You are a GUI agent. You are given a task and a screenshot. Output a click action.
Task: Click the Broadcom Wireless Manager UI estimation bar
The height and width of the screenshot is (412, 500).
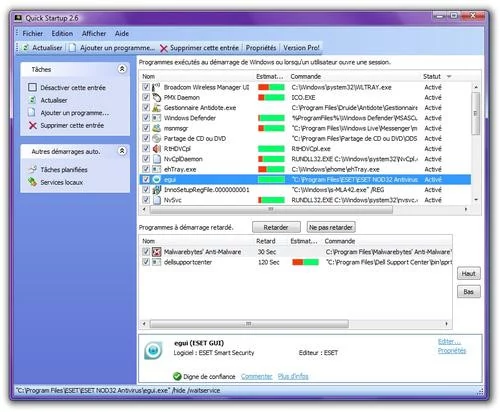[x=271, y=87]
